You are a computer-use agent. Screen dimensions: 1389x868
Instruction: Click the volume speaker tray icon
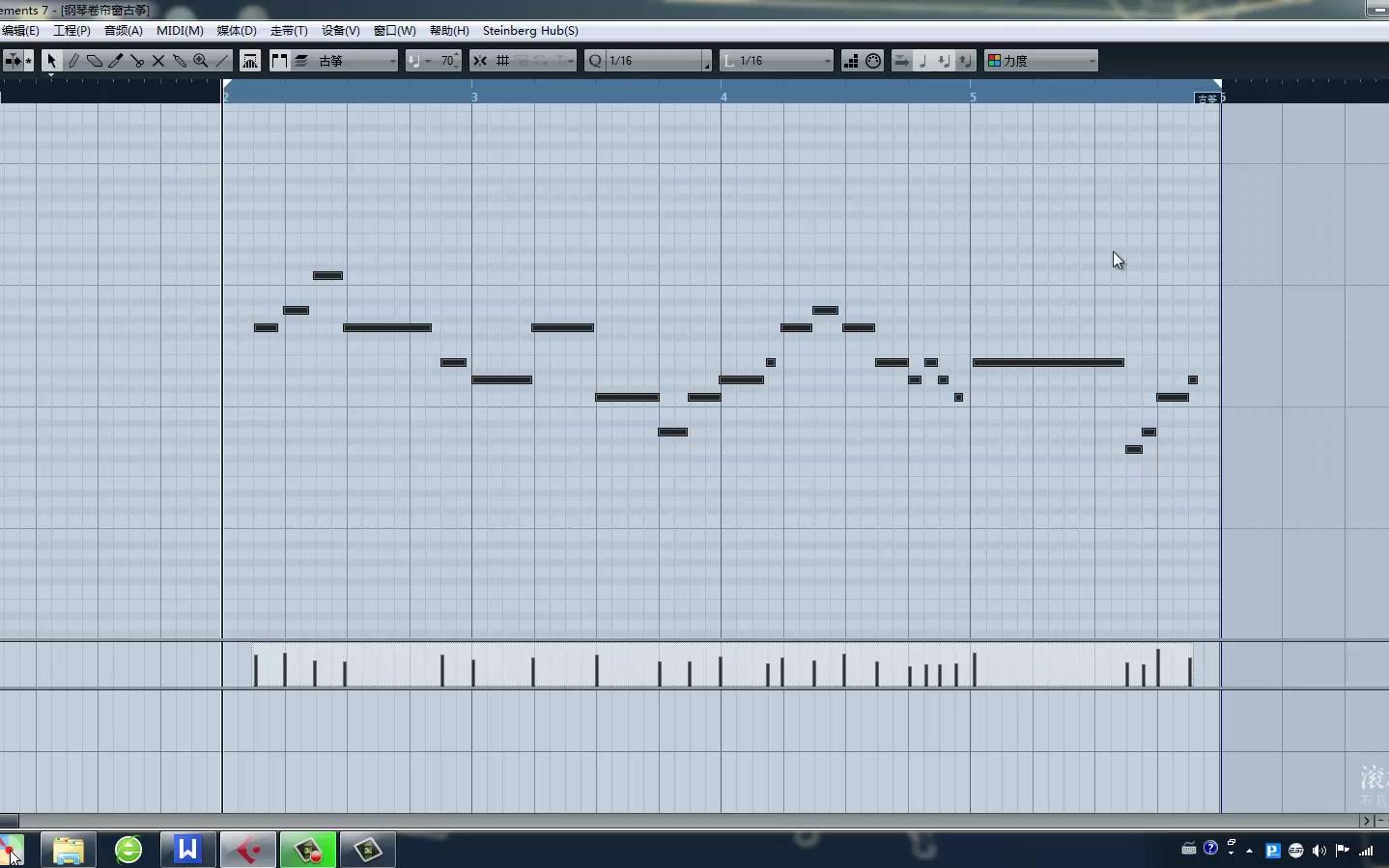1319,851
